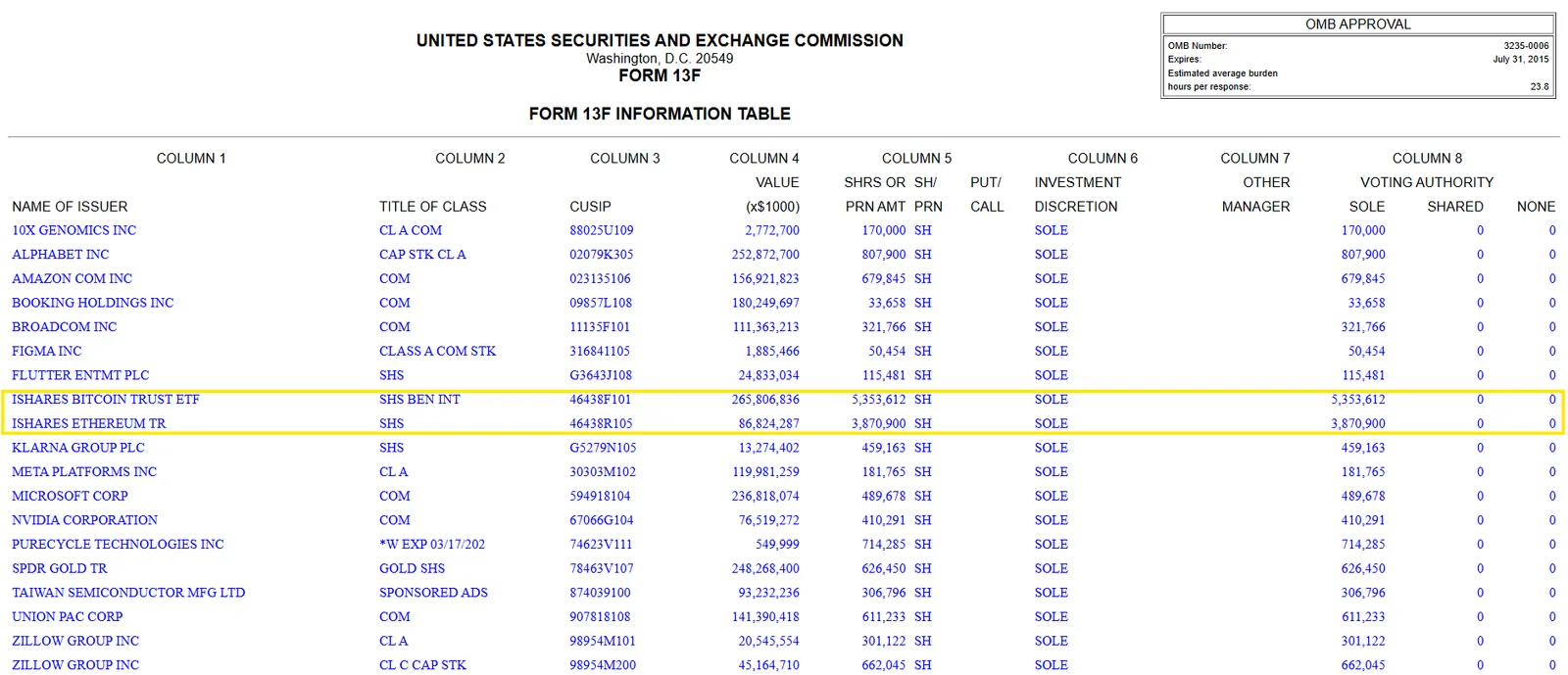
Task: Click the FIGMA INC issuer name
Action: tap(46, 351)
